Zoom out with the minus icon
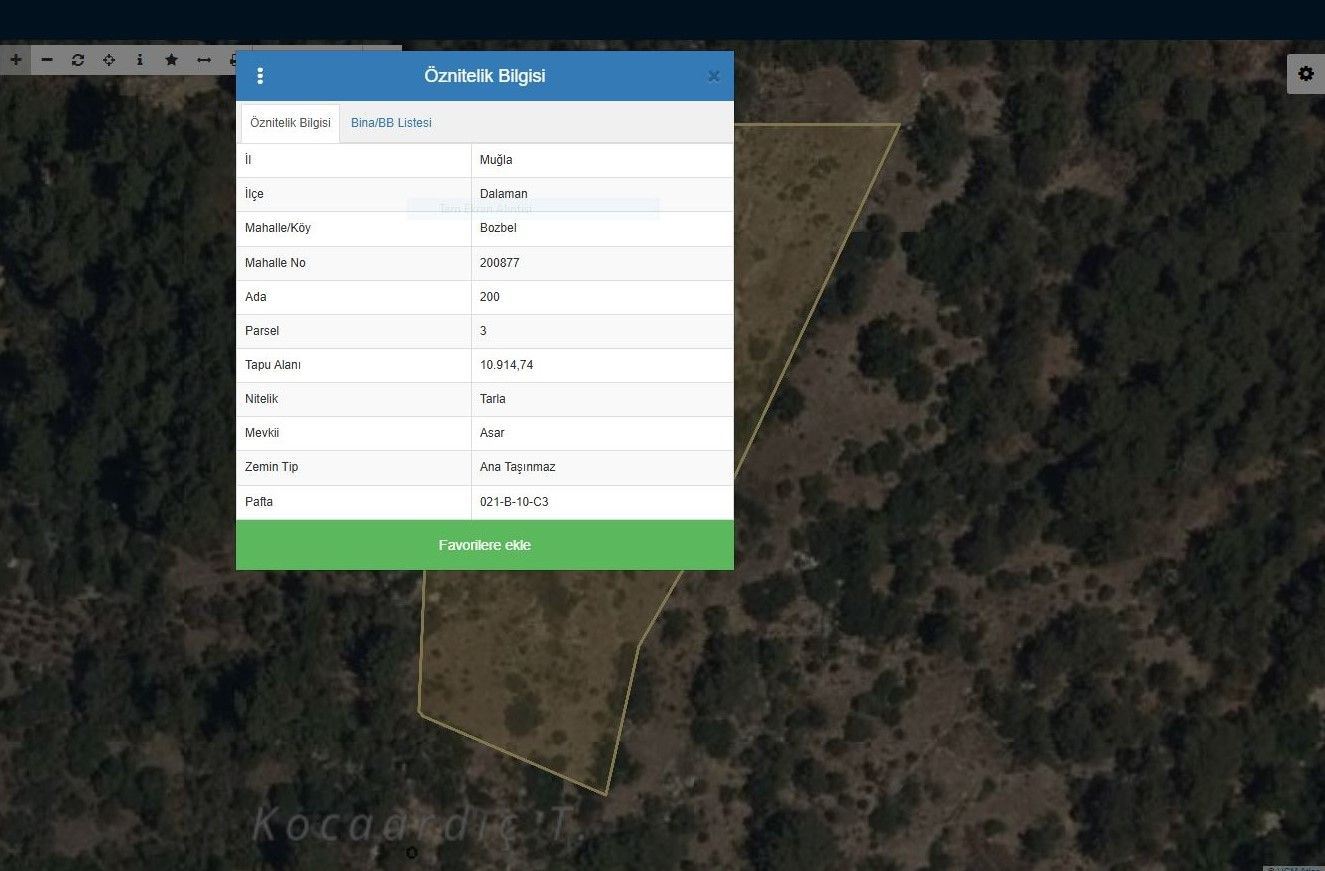Image resolution: width=1325 pixels, height=871 pixels. [x=46, y=60]
